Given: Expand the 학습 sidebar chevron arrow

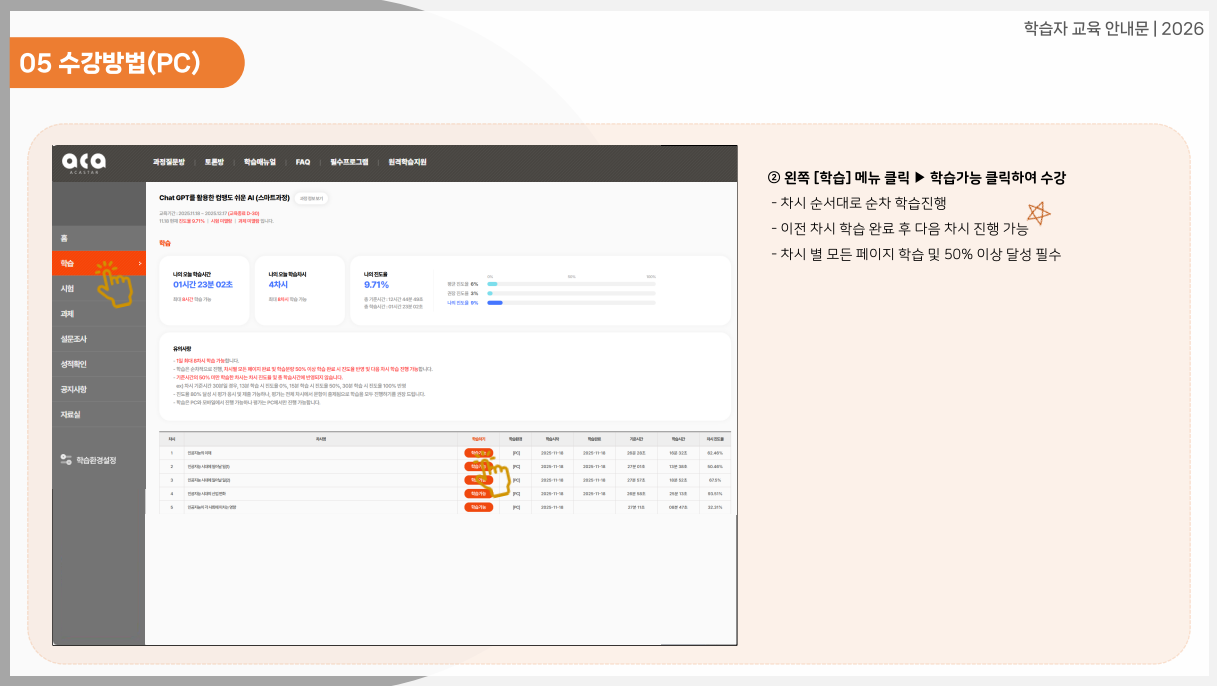Looking at the screenshot, I should [x=140, y=264].
